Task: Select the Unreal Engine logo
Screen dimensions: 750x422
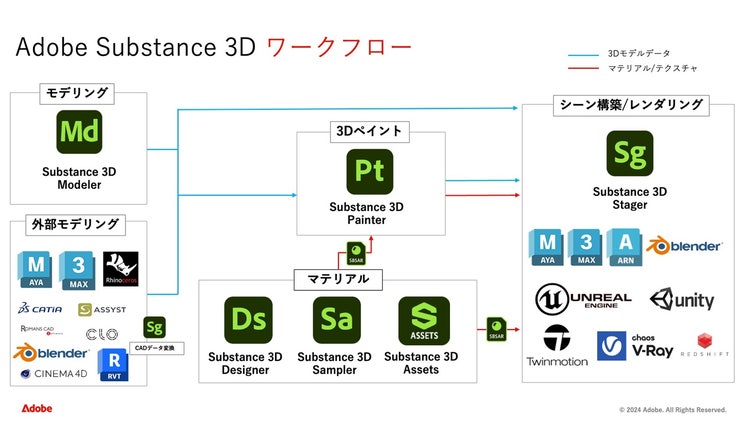Action: pos(583,299)
